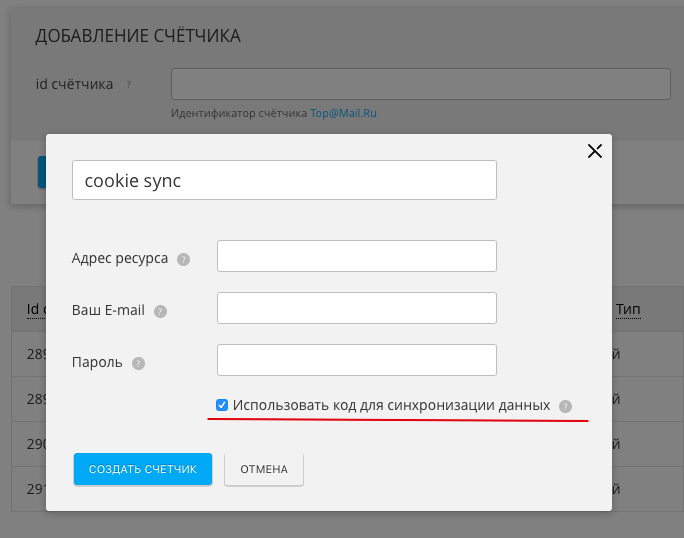Click question mark next to id счётчика
Viewport: 684px width, 538px height.
point(128,84)
